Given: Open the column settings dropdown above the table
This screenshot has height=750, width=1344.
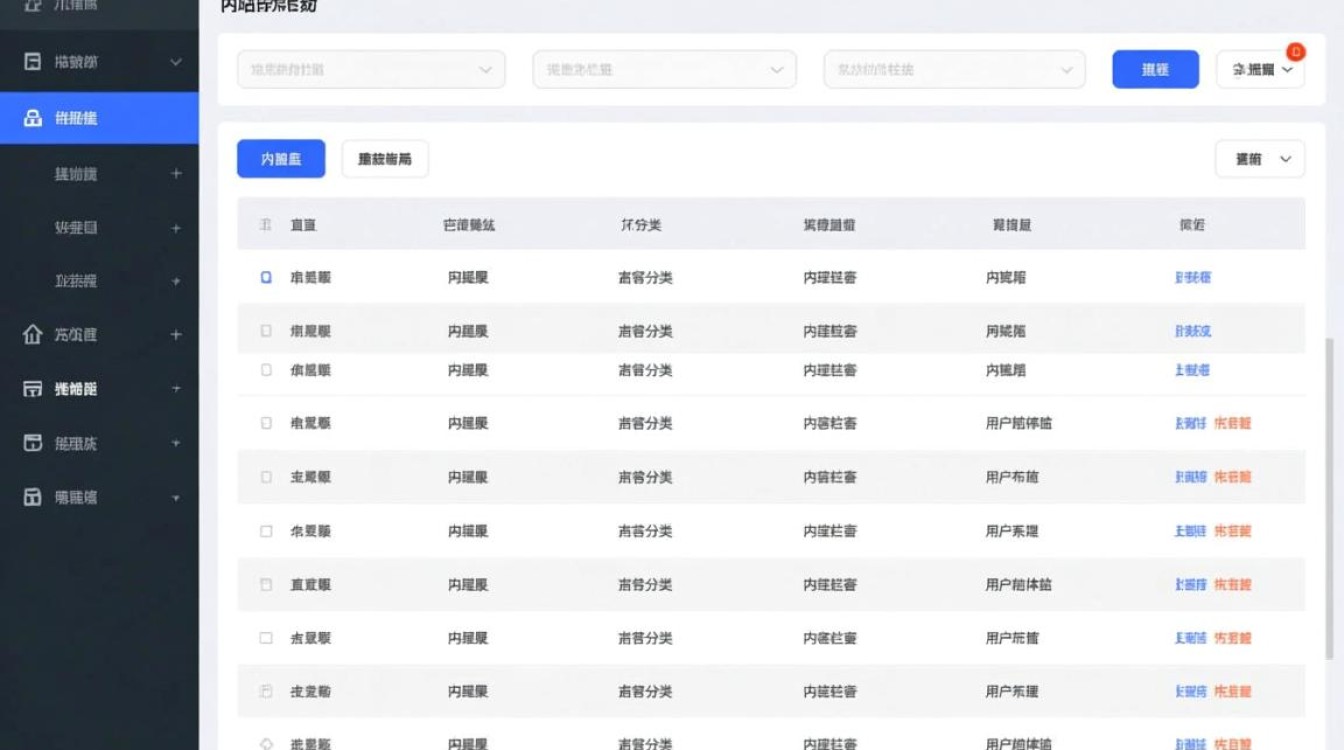Looking at the screenshot, I should click(x=1260, y=158).
